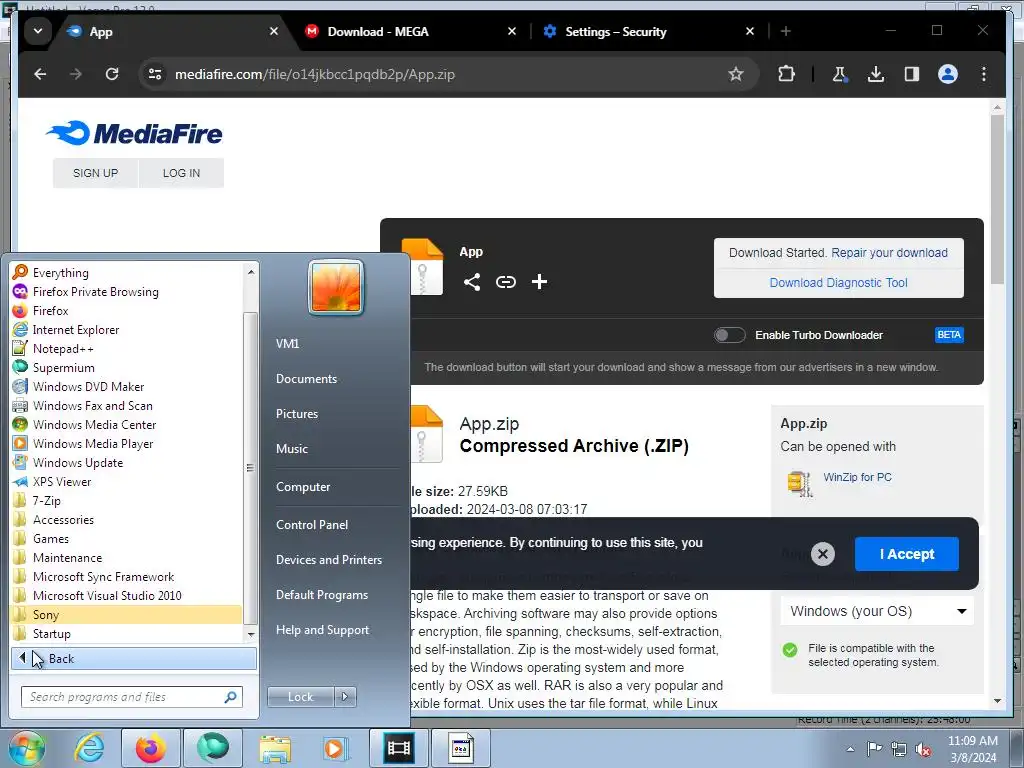
Task: Open Firefox in the taskbar
Action: click(x=151, y=748)
